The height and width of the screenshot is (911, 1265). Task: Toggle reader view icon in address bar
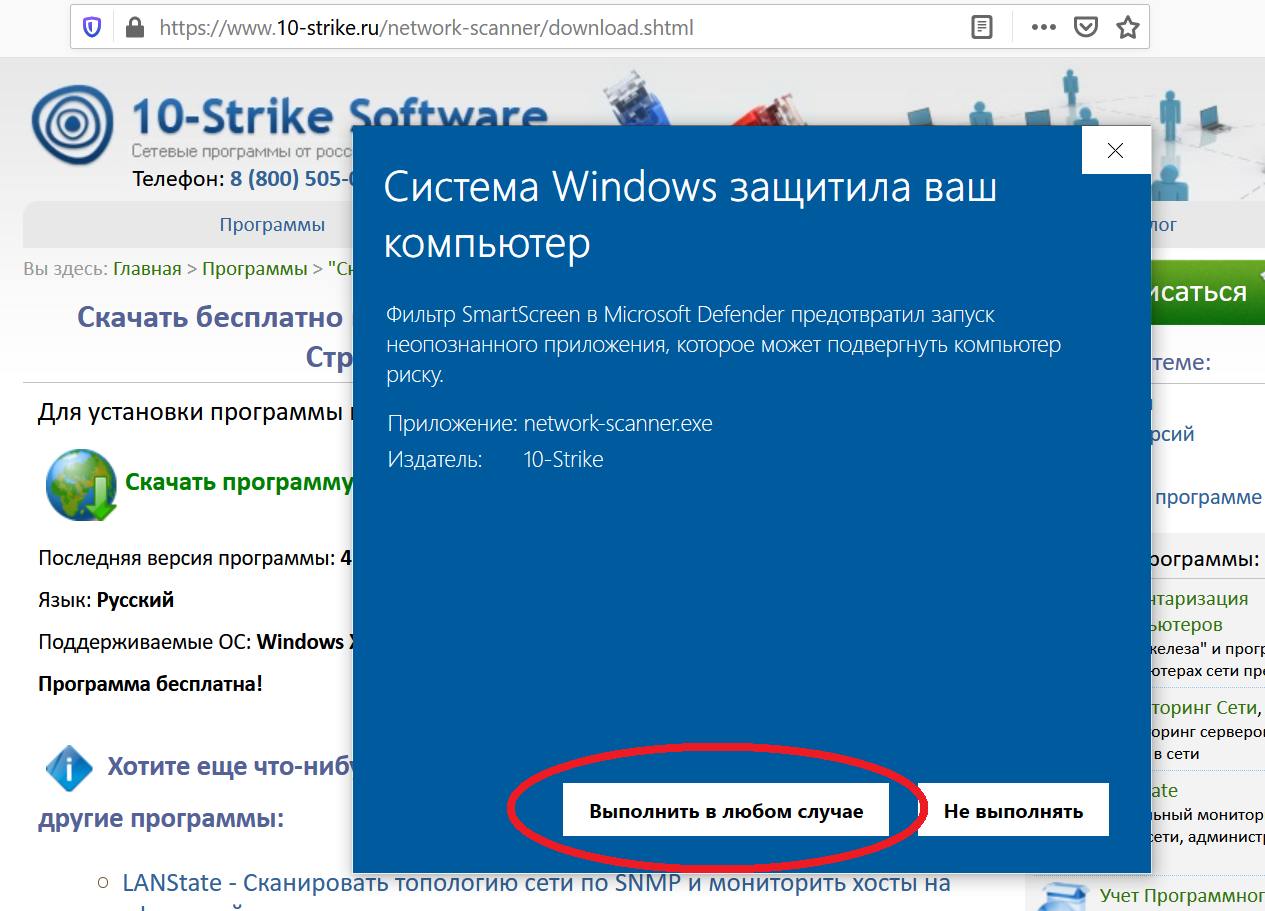coord(983,28)
